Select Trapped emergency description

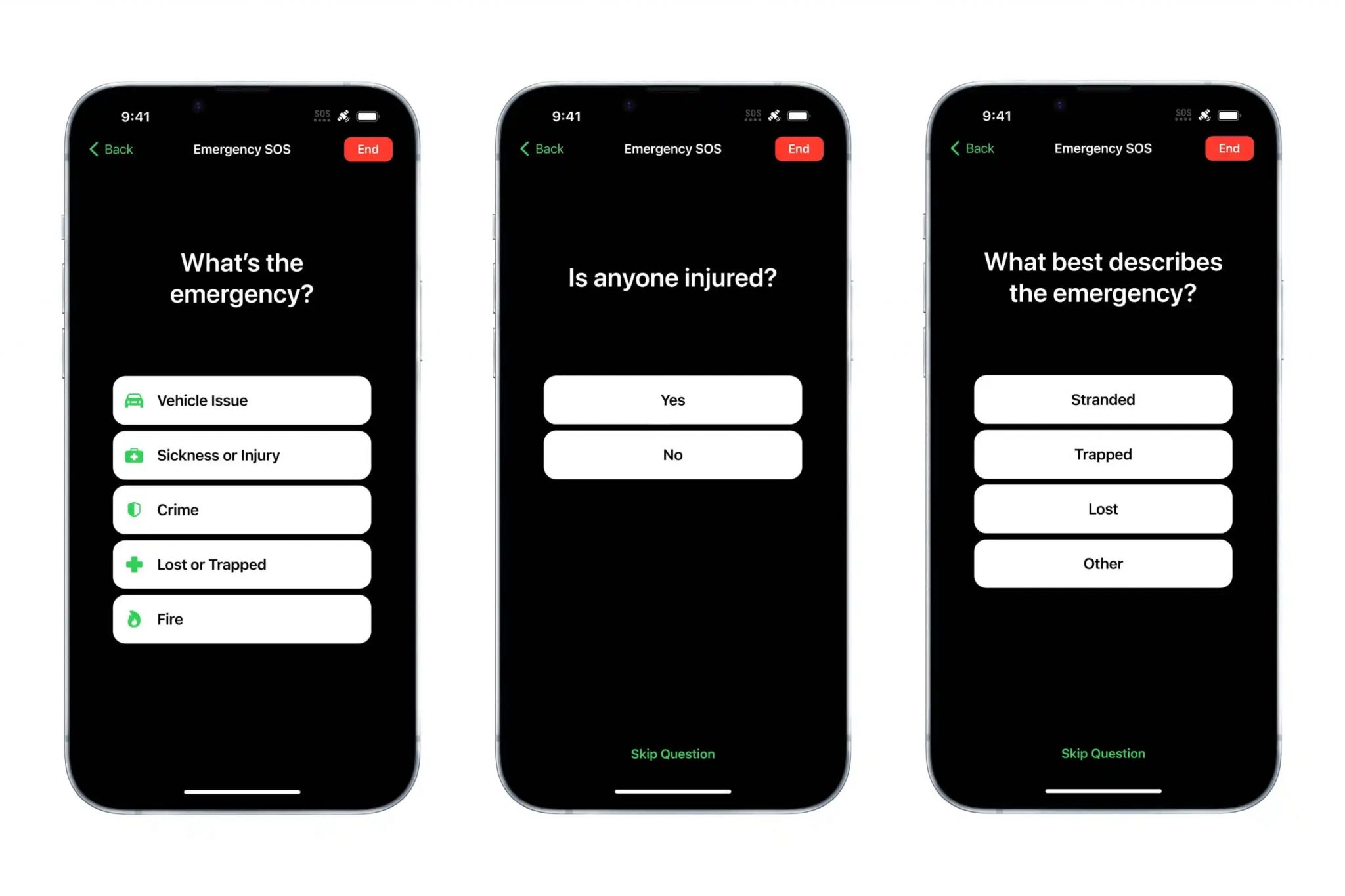point(1103,454)
